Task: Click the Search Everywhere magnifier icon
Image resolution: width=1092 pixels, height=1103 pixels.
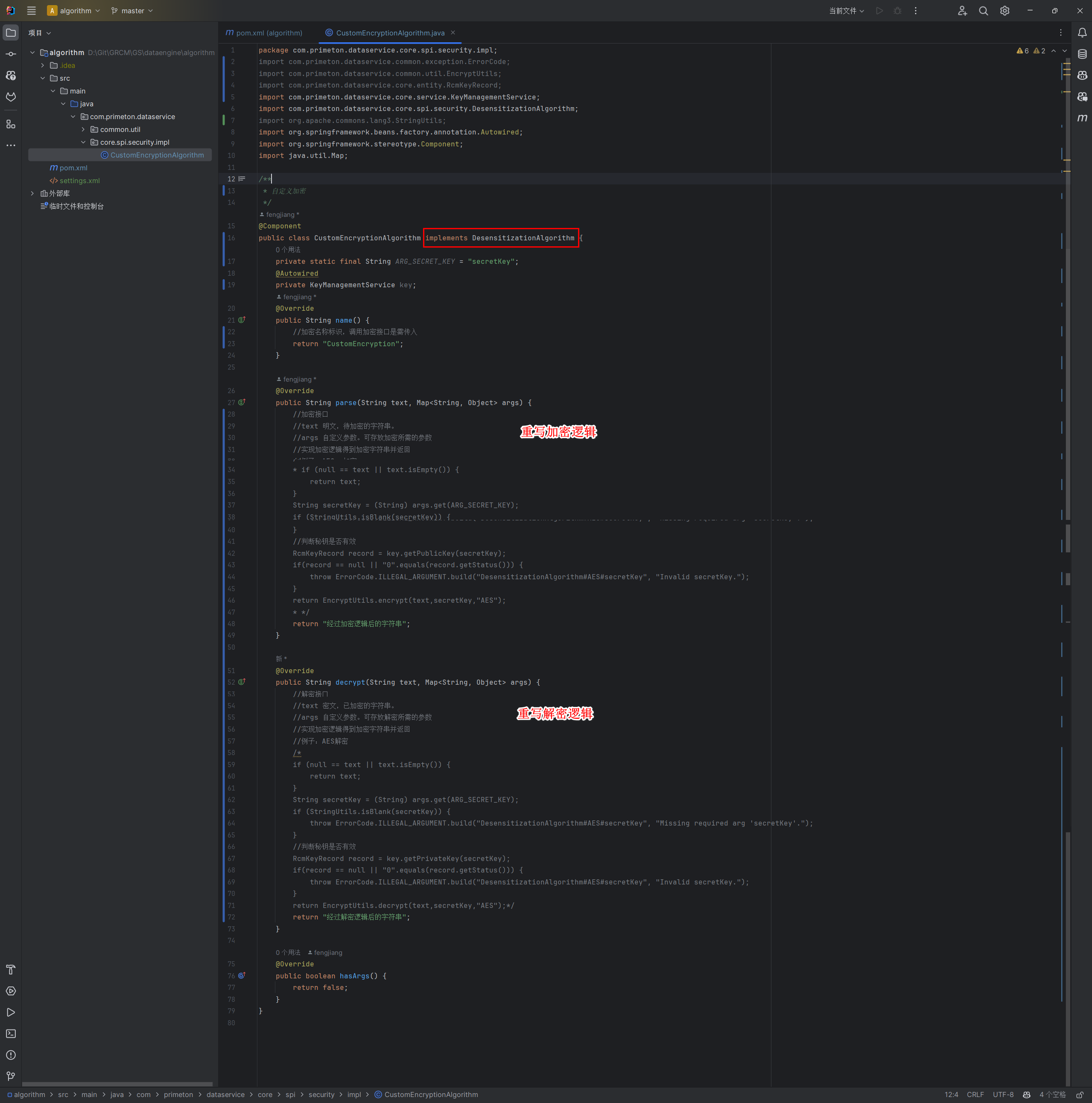Action: [983, 11]
